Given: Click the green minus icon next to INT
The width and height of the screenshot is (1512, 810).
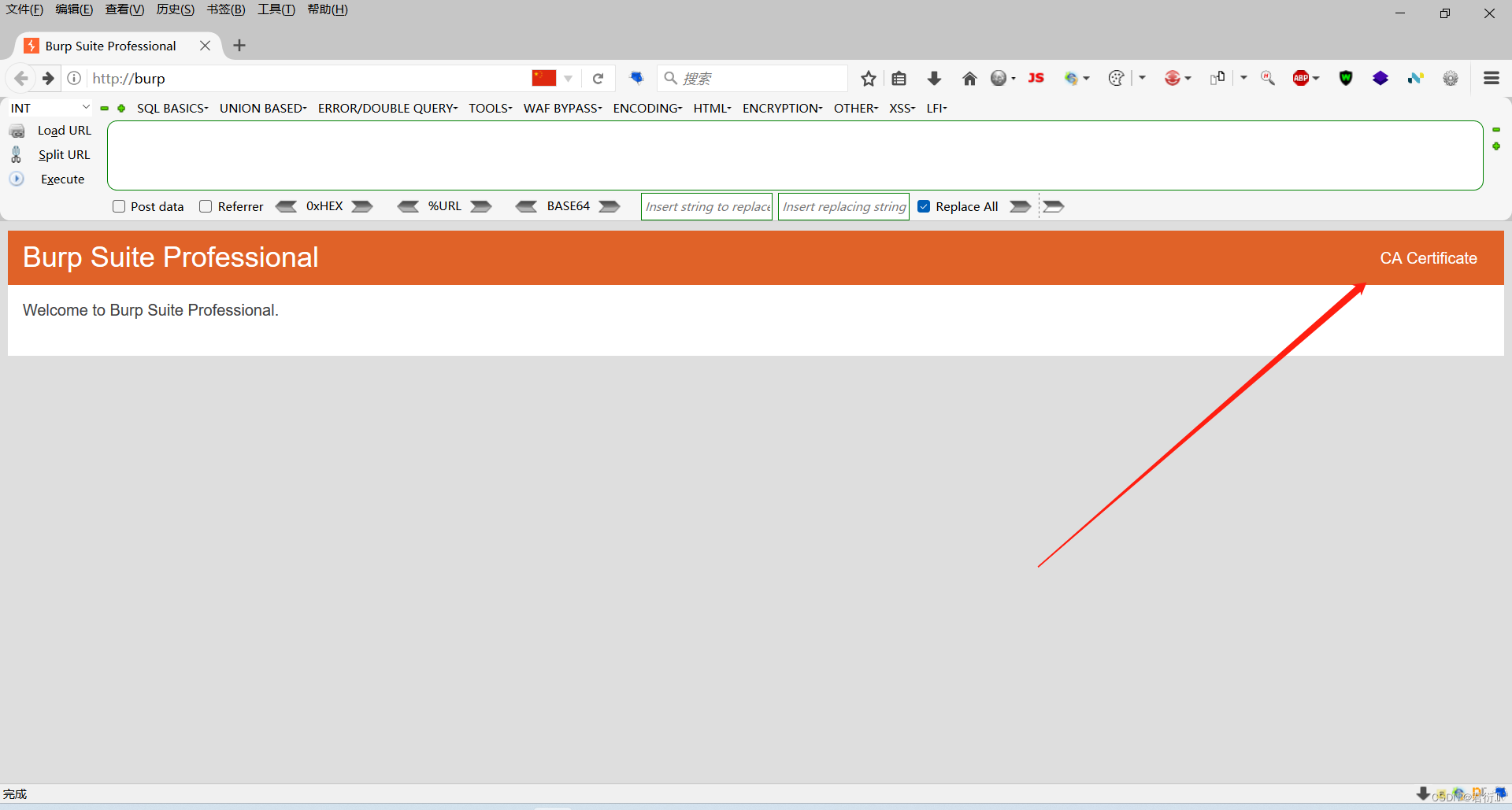Looking at the screenshot, I should [104, 109].
